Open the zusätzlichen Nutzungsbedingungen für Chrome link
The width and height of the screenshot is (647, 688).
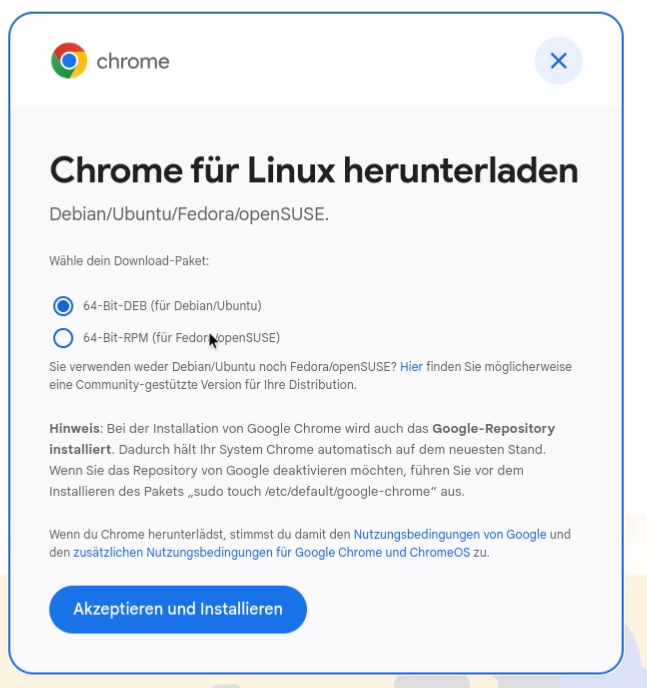click(x=272, y=552)
